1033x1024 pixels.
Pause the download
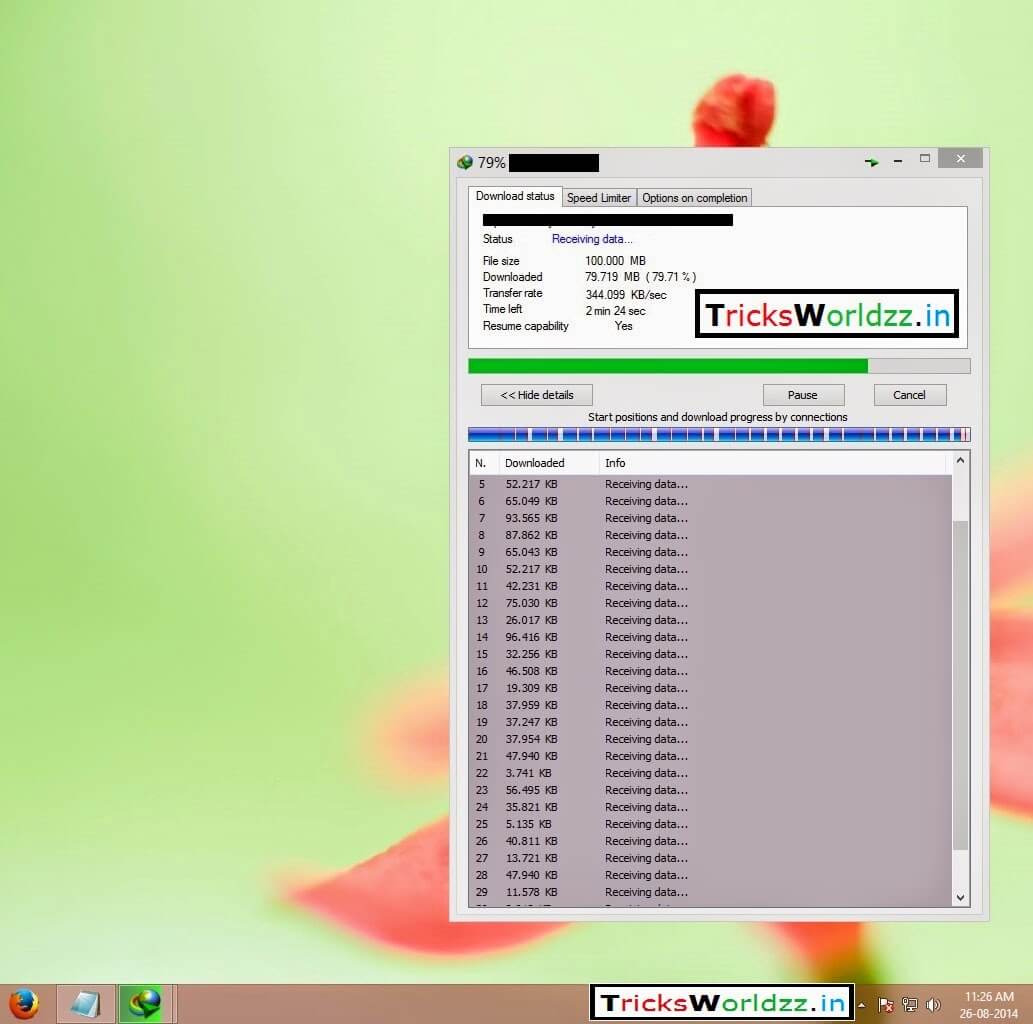(x=803, y=395)
